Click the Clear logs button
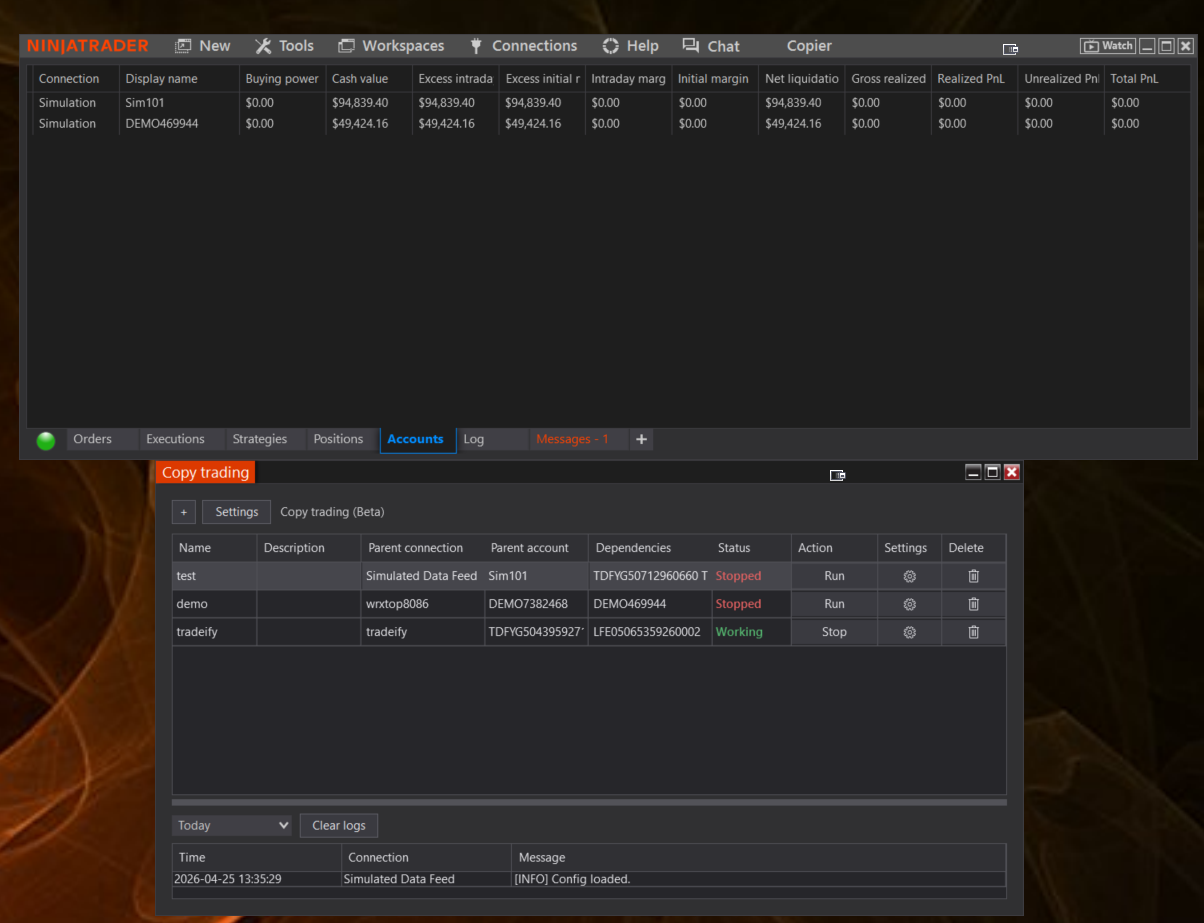The width and height of the screenshot is (1204, 923). coord(339,825)
